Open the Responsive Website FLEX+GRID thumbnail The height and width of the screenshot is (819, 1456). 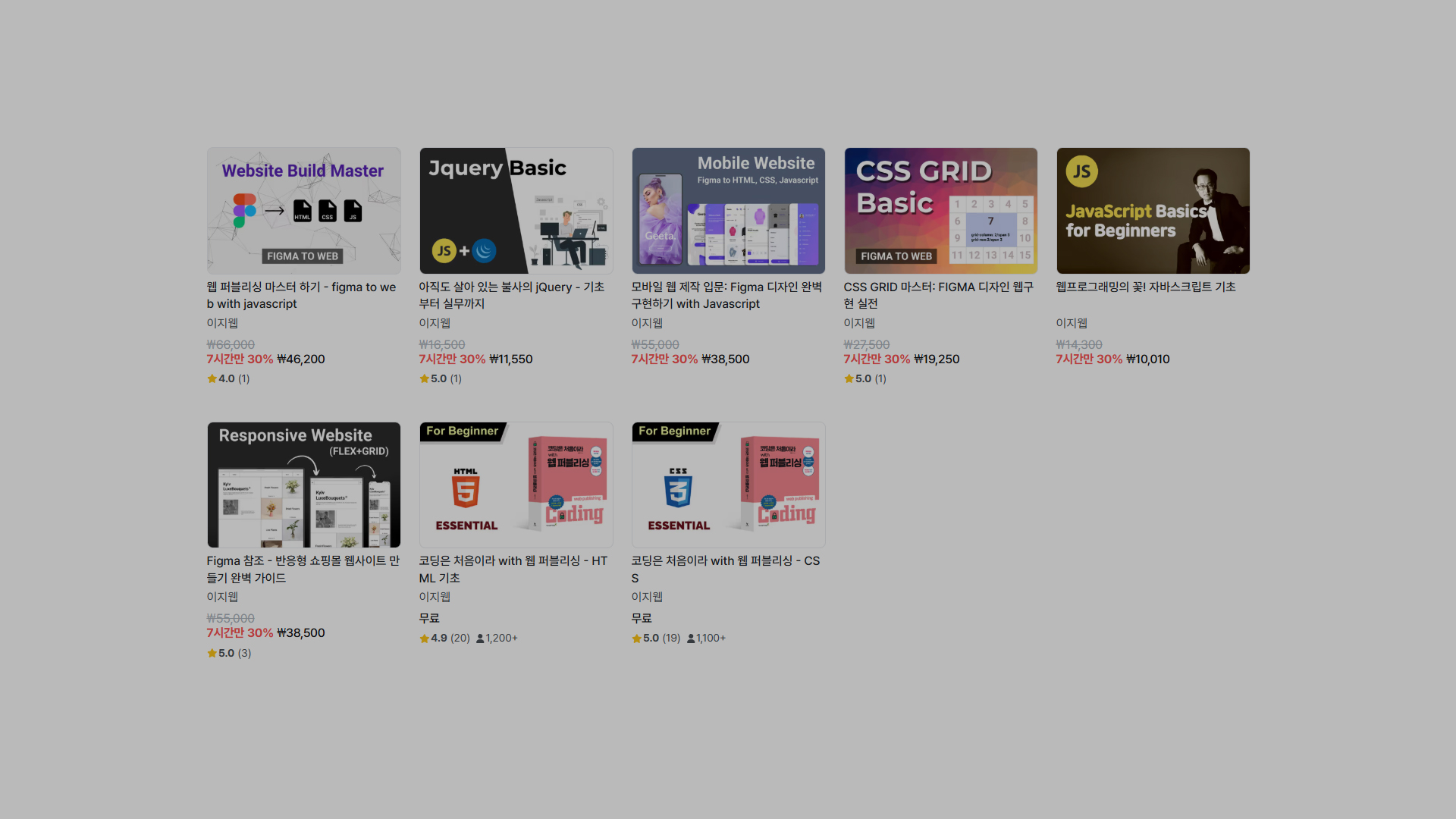pyautogui.click(x=303, y=485)
